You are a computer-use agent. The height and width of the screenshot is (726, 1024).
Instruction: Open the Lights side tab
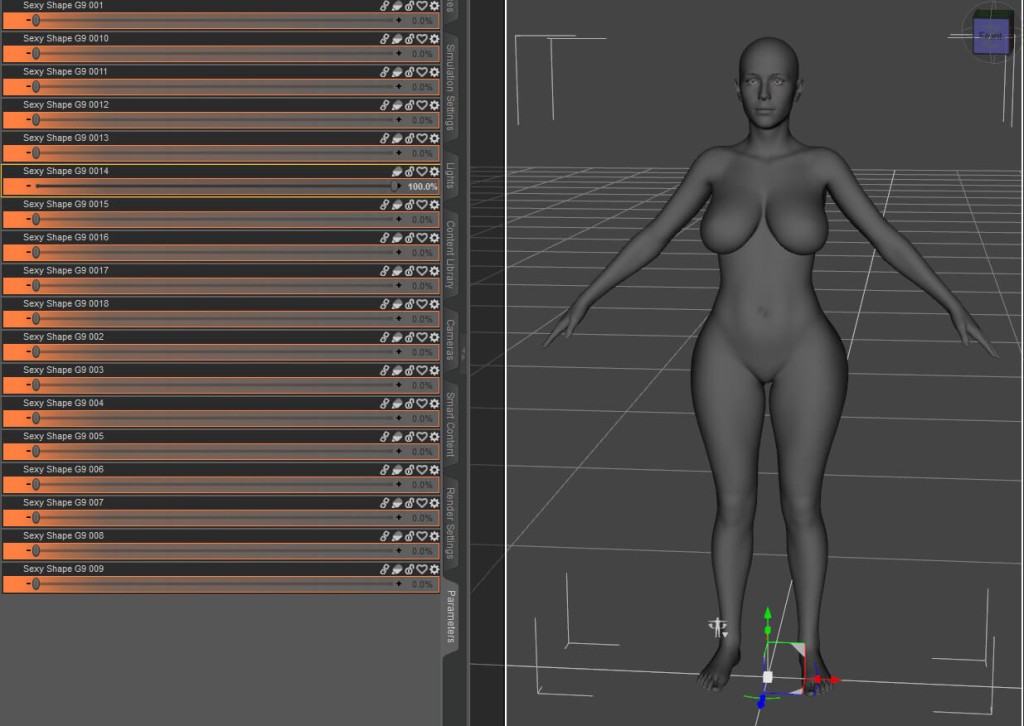(450, 175)
